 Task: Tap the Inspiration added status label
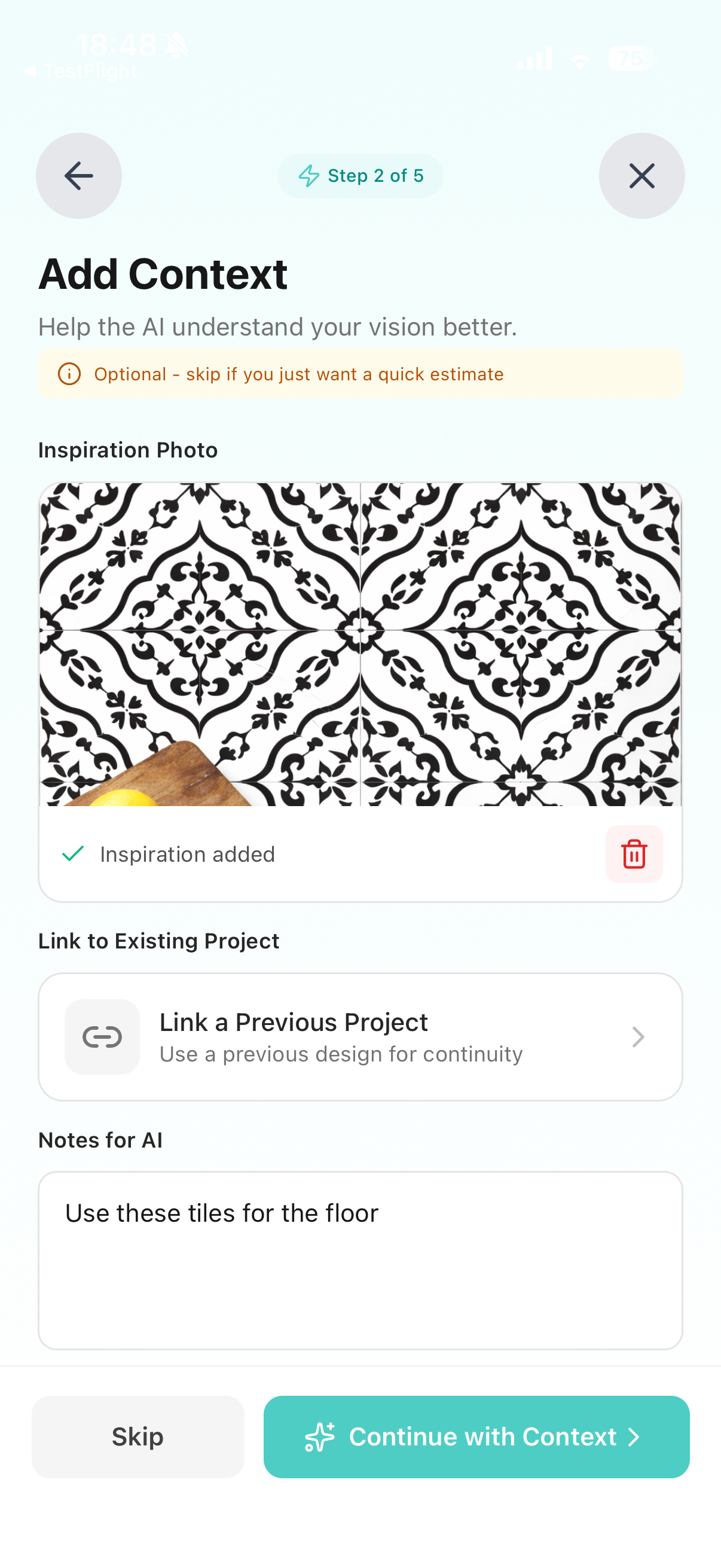[187, 854]
